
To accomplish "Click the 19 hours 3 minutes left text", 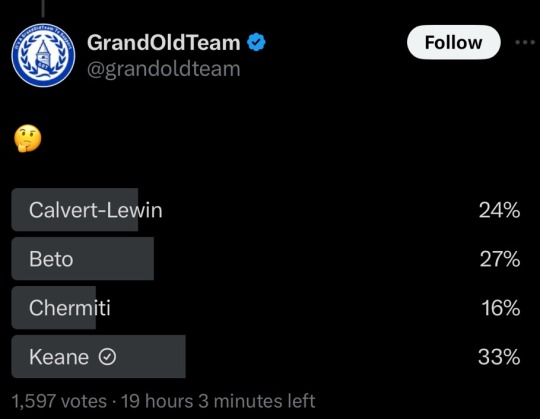I will tap(218, 401).
